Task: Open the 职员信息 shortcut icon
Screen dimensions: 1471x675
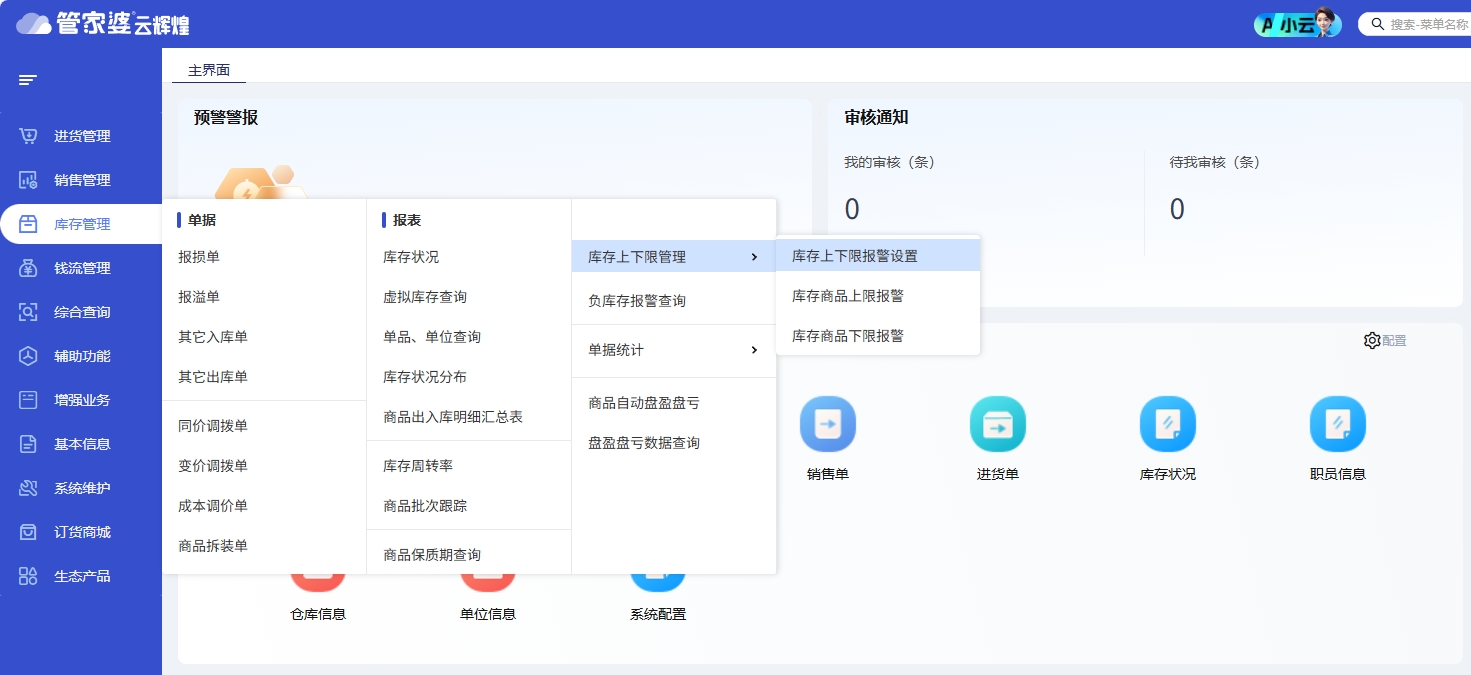Action: [1338, 424]
